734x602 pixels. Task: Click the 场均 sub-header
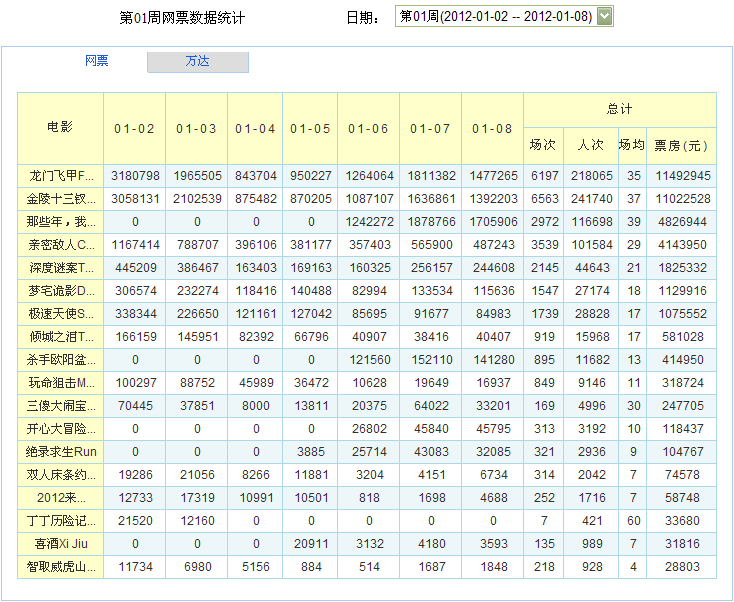tap(632, 146)
